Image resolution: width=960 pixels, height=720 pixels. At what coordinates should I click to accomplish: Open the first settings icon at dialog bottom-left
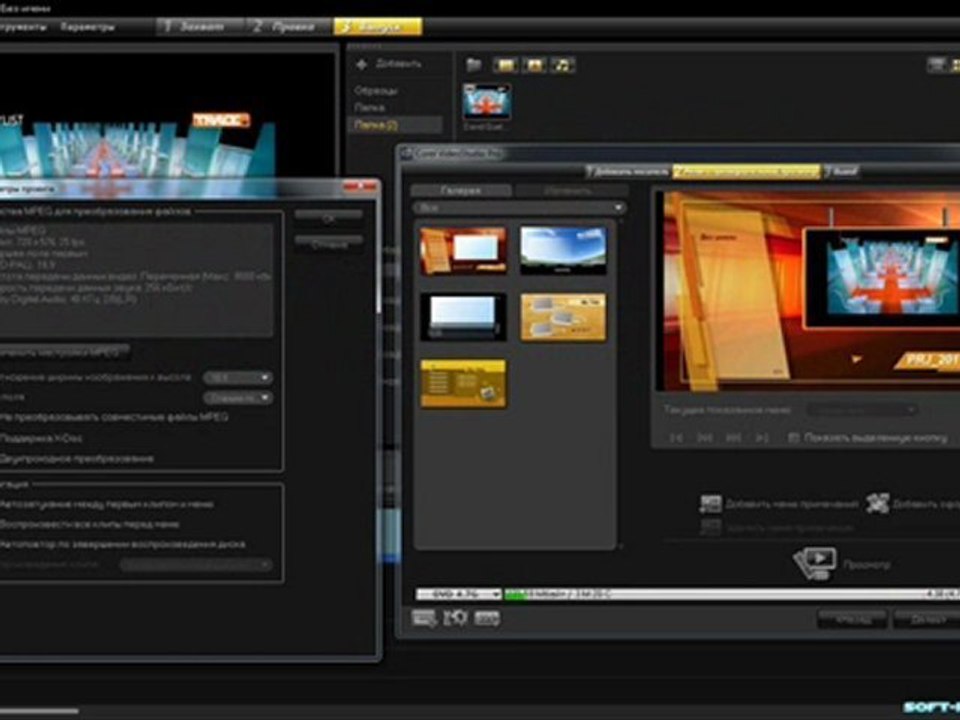tap(424, 618)
